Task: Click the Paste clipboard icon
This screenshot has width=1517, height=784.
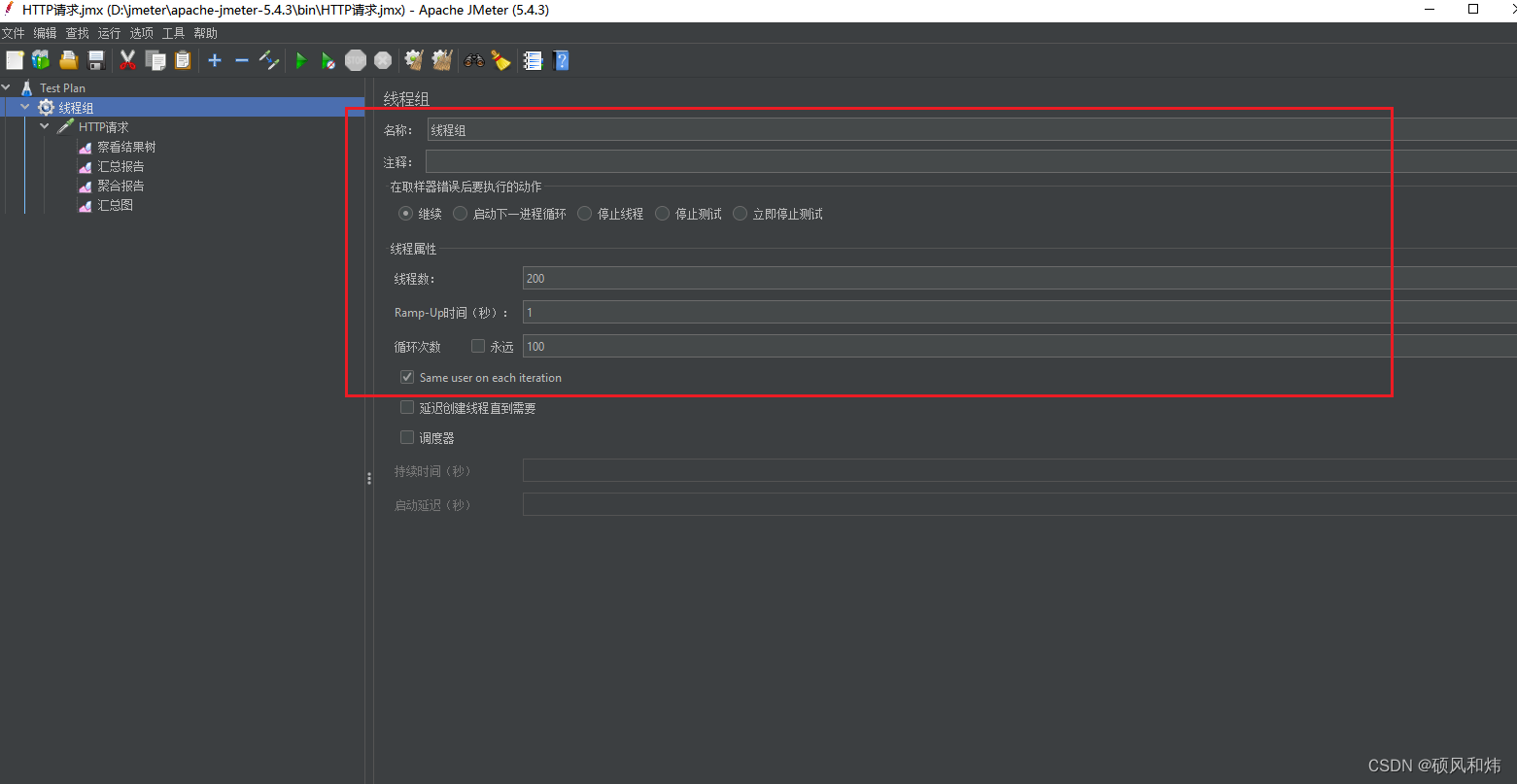Action: point(183,60)
